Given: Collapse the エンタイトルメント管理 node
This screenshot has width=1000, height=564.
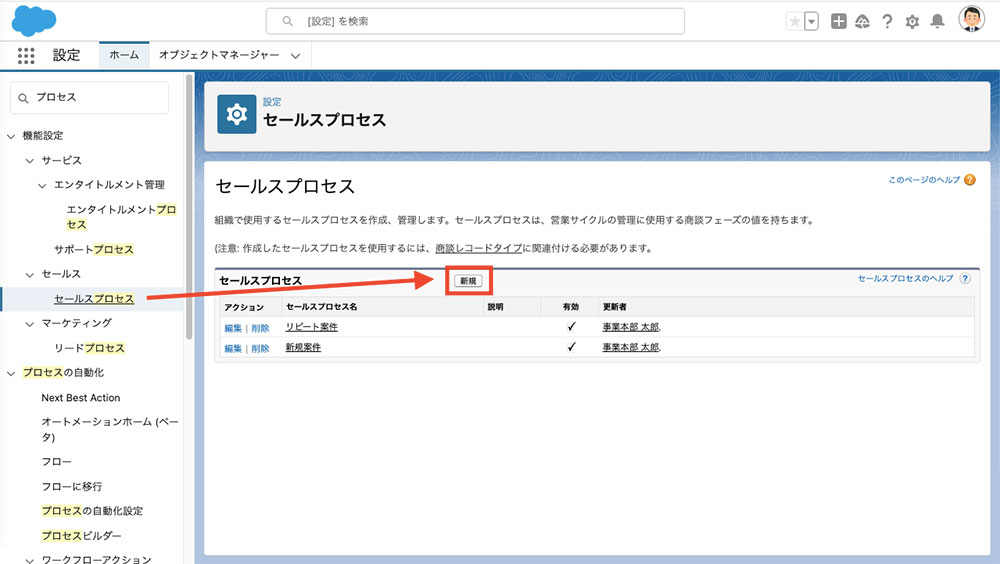Looking at the screenshot, I should point(42,186).
